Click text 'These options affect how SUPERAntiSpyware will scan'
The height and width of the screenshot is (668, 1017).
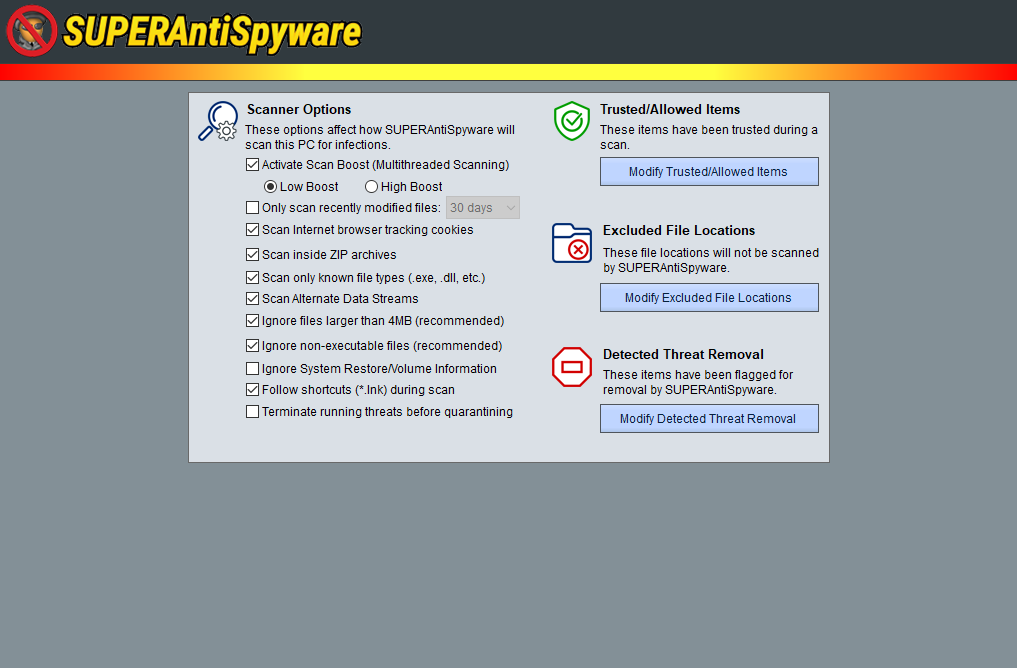point(380,137)
